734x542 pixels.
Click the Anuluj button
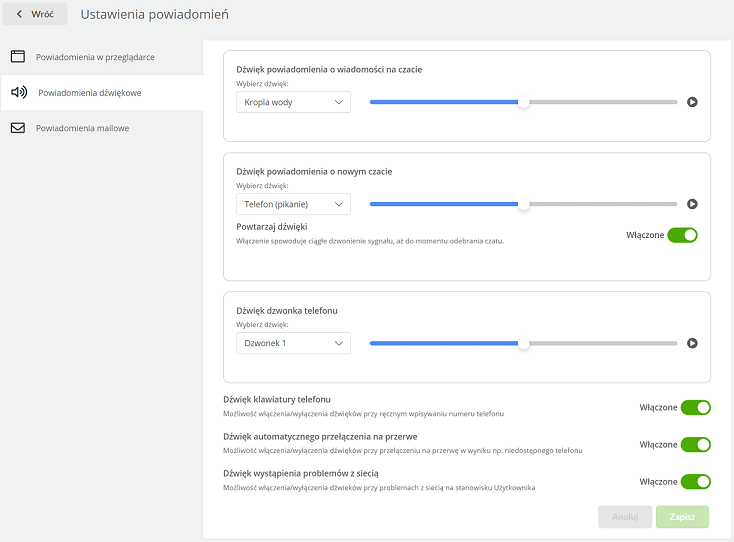[625, 517]
